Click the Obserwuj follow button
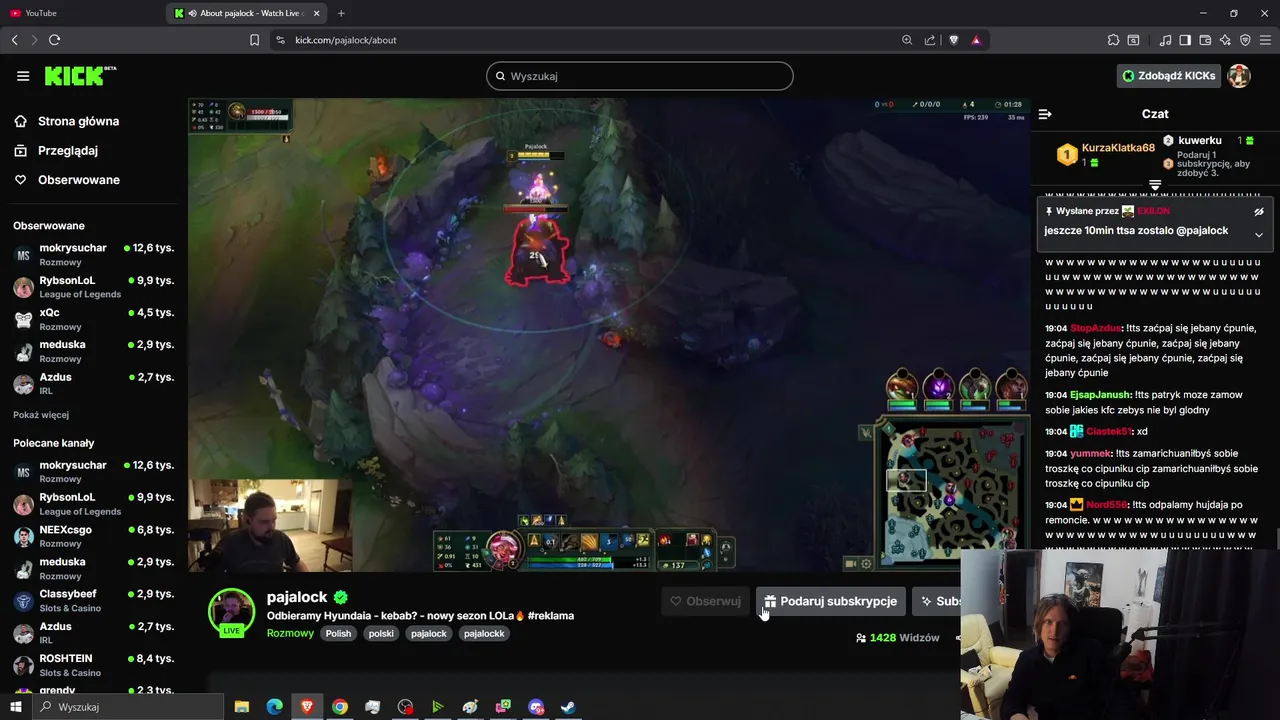 pos(705,601)
